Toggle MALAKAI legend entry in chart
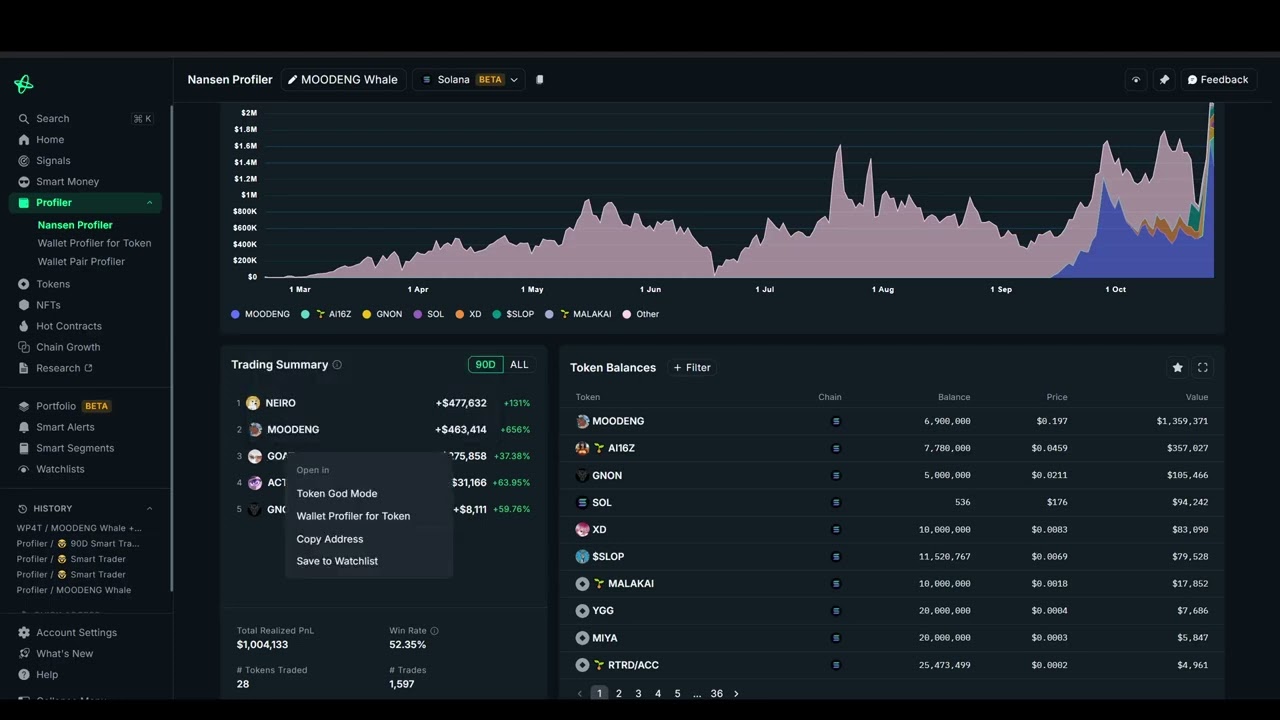 [x=578, y=314]
